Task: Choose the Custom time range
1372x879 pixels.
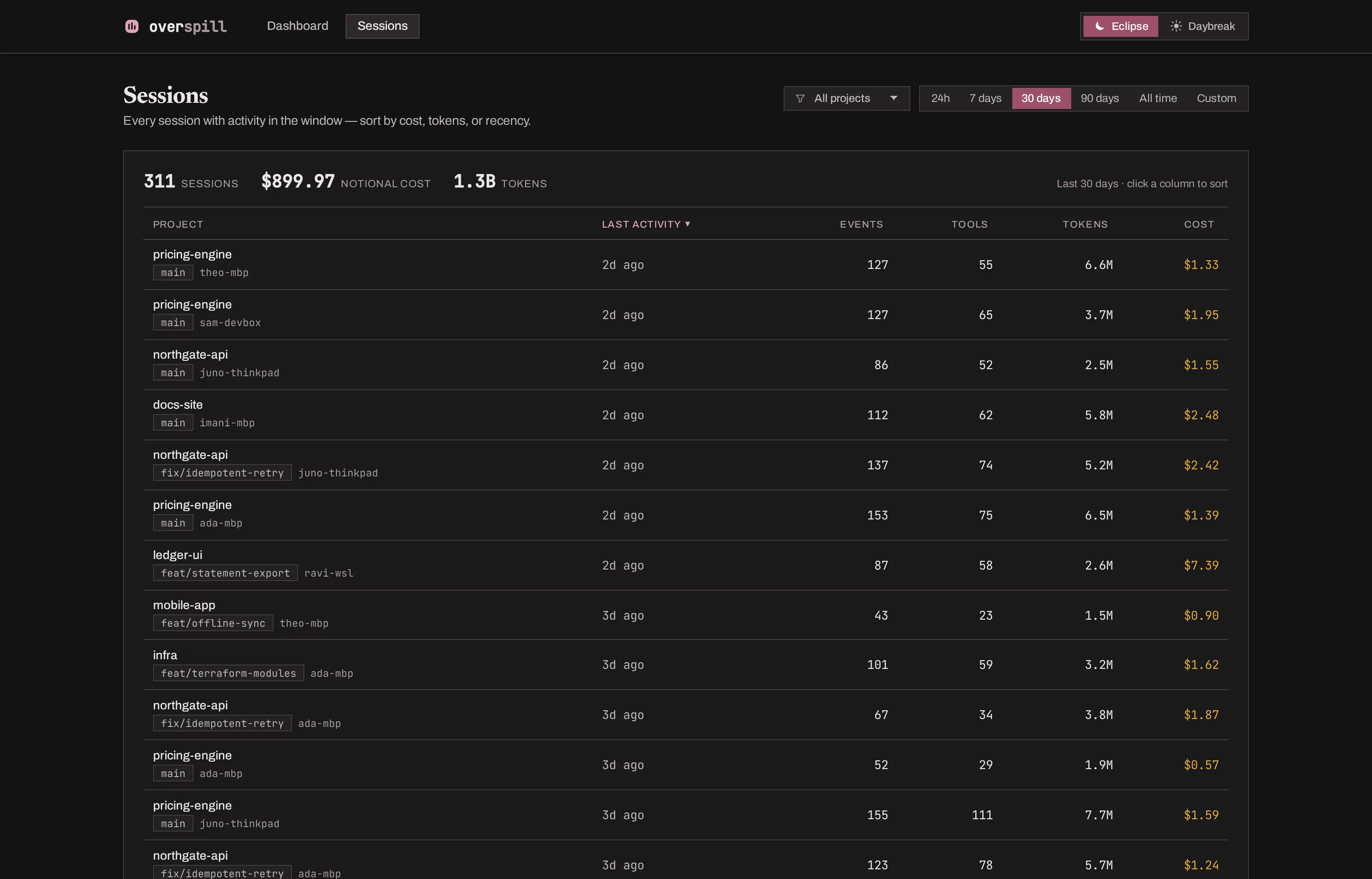Action: coord(1216,98)
